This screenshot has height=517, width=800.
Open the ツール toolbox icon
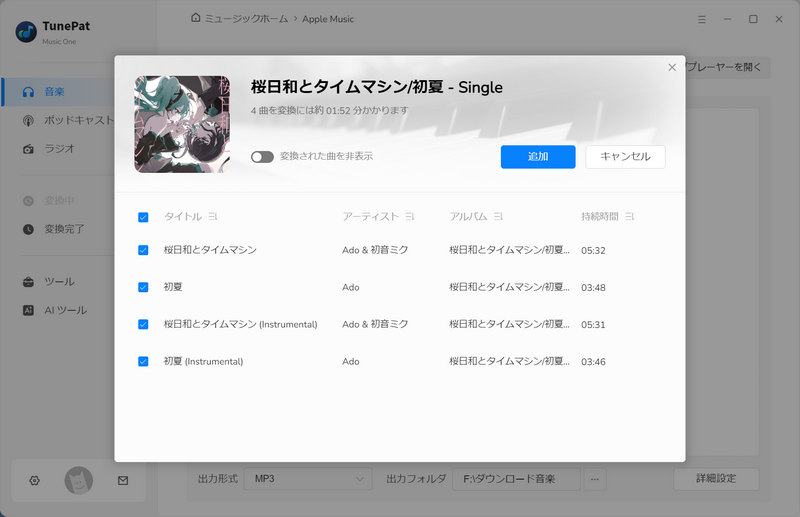pyautogui.click(x=29, y=282)
